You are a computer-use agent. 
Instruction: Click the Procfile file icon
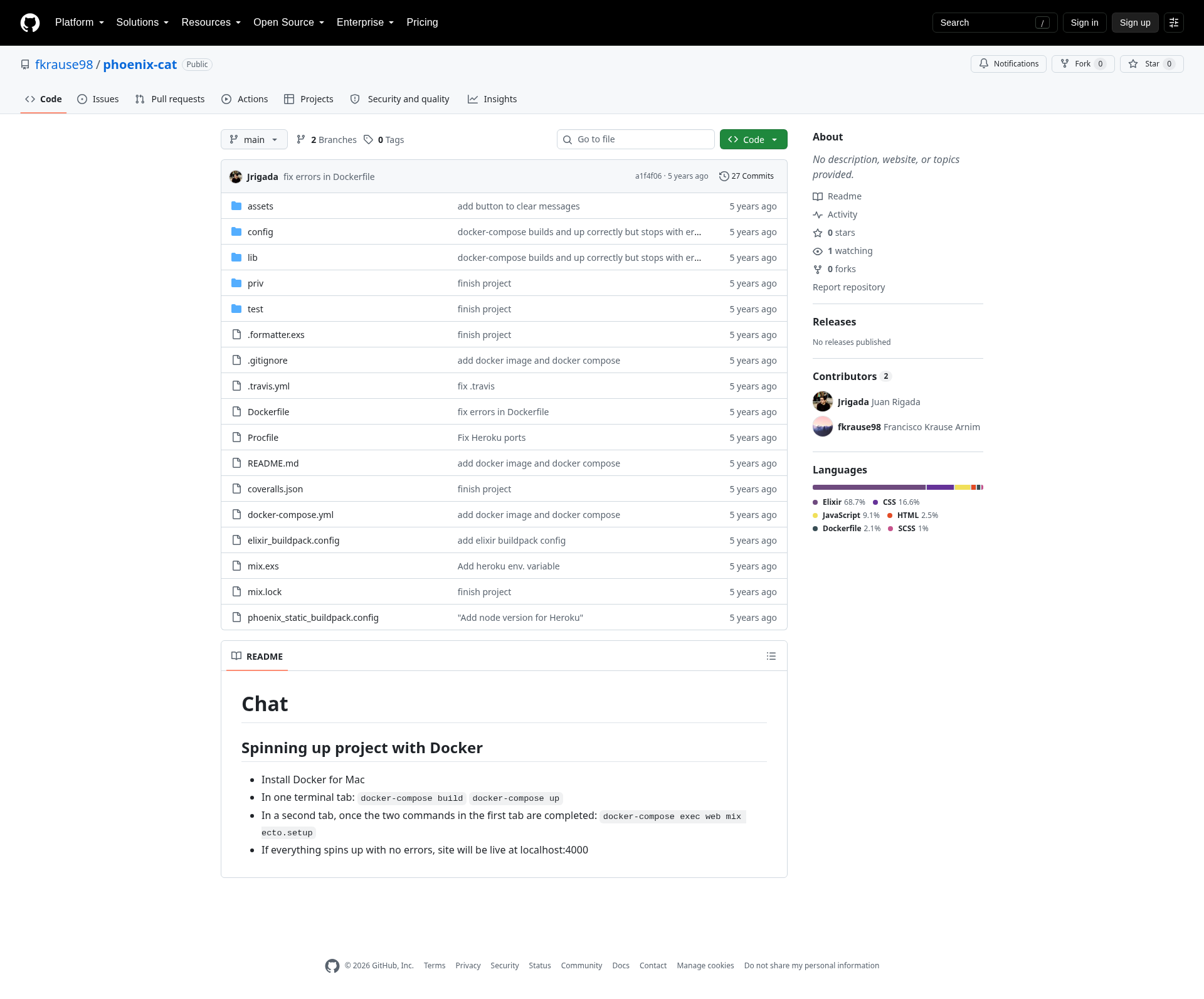tap(236, 437)
